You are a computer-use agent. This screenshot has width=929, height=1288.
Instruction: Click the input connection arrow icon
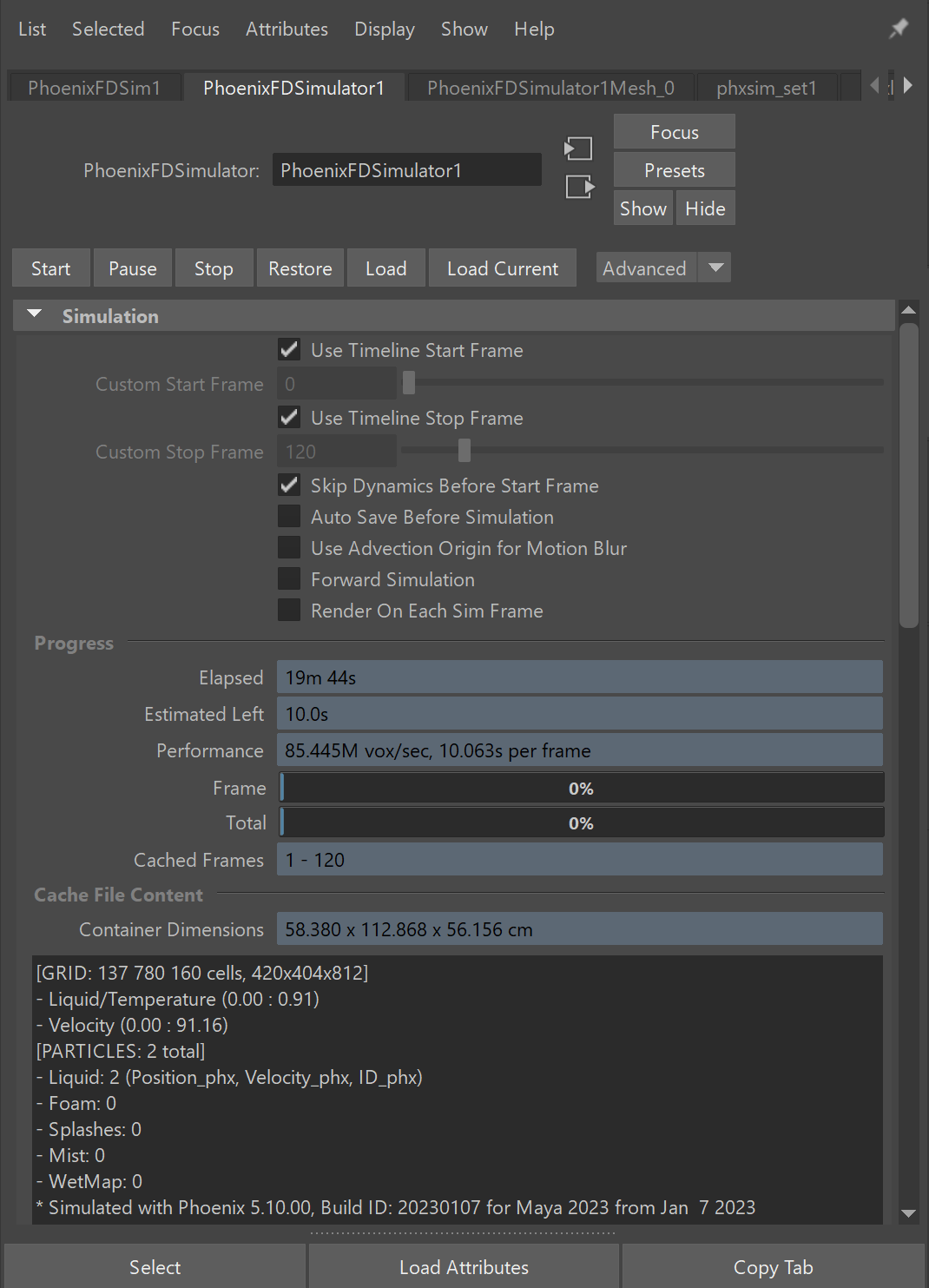click(x=578, y=149)
